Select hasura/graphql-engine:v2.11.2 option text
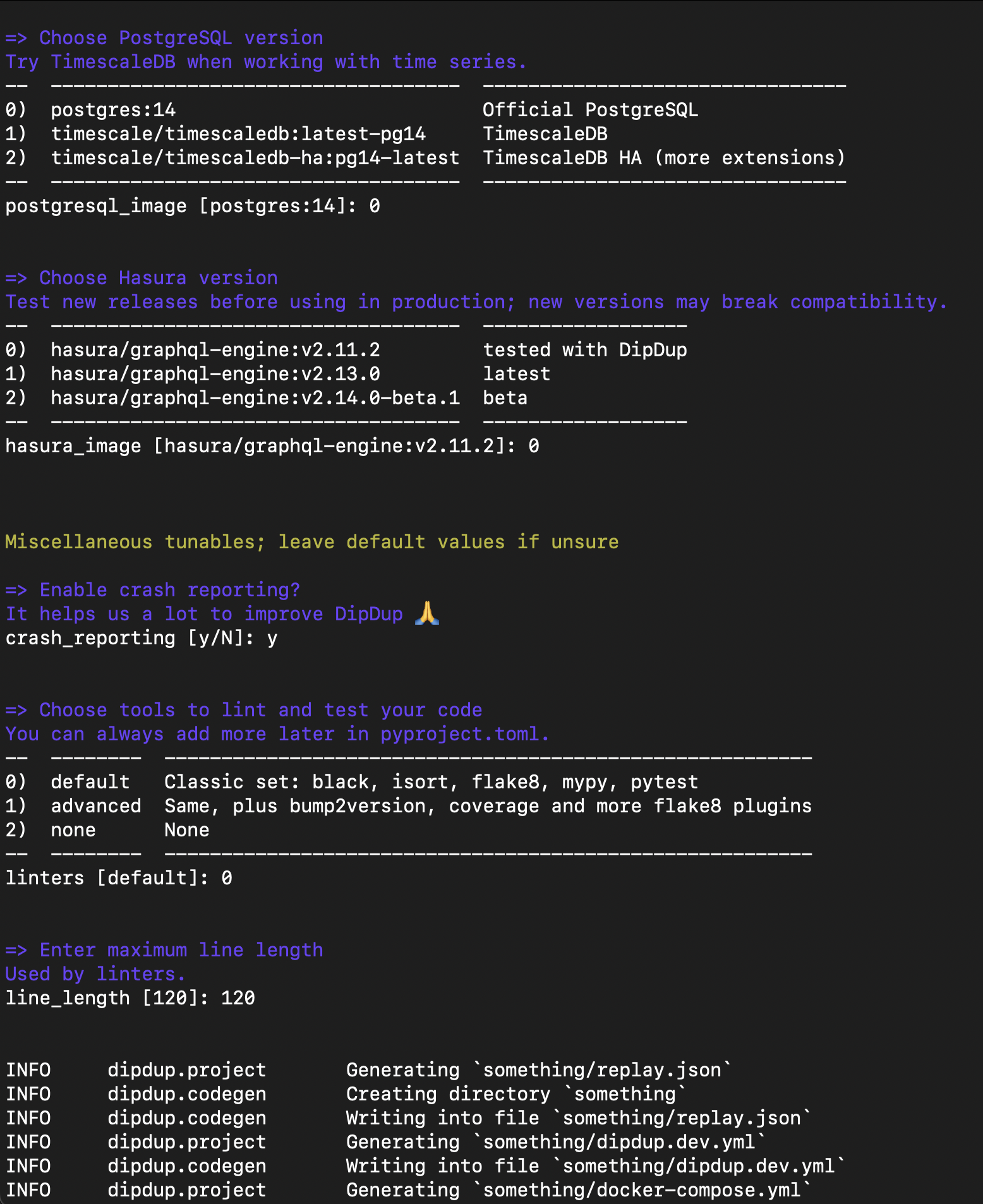The image size is (983, 1204). point(215,350)
